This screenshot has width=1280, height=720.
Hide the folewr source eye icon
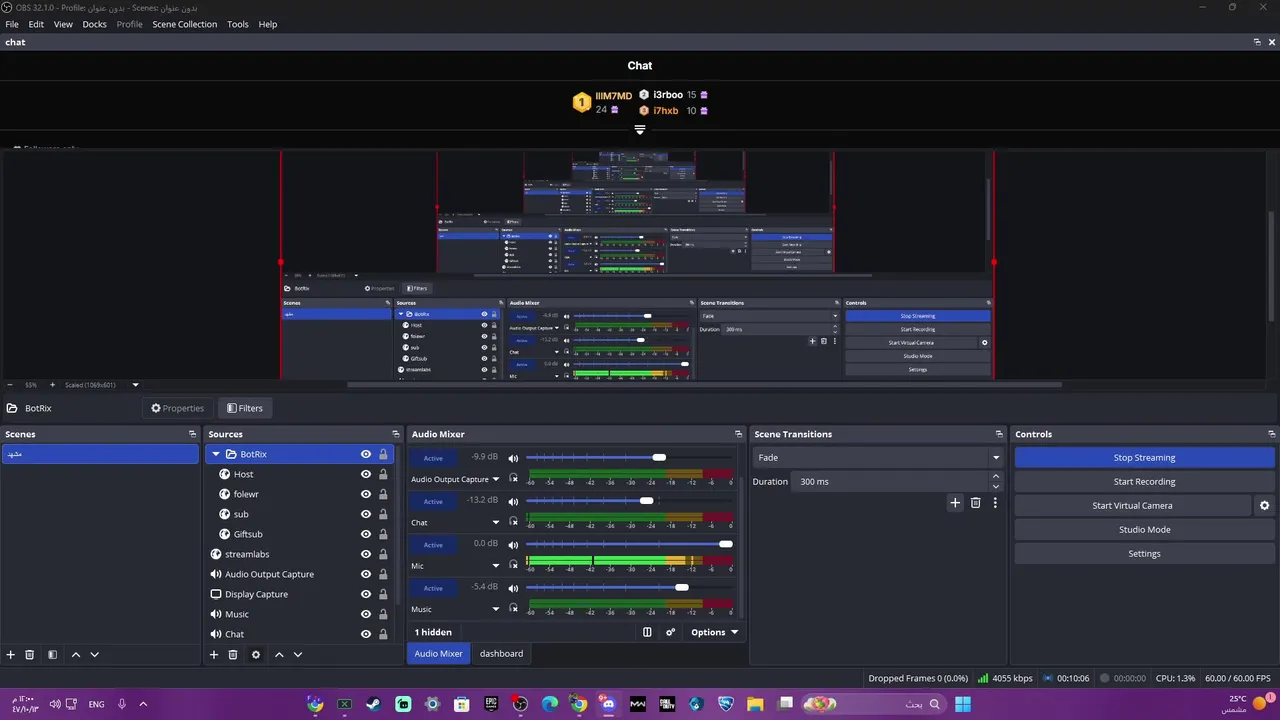tap(366, 494)
